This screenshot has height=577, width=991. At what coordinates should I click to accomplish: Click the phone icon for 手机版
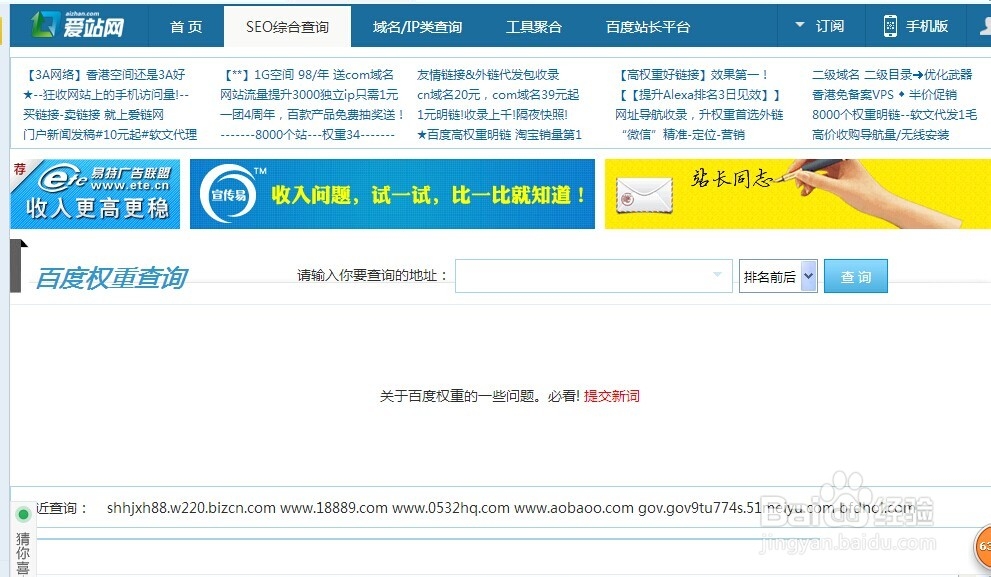coord(890,26)
